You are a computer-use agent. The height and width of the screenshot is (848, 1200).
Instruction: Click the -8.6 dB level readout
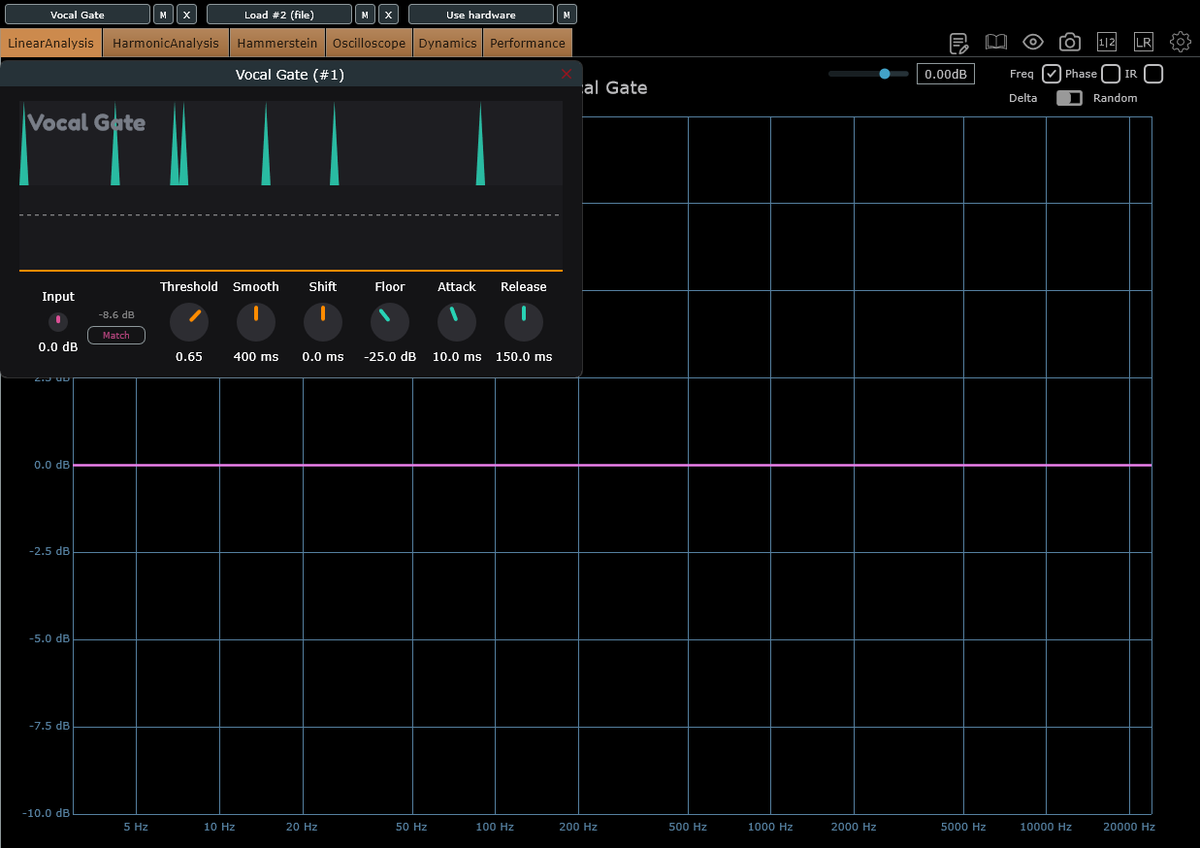coord(116,314)
